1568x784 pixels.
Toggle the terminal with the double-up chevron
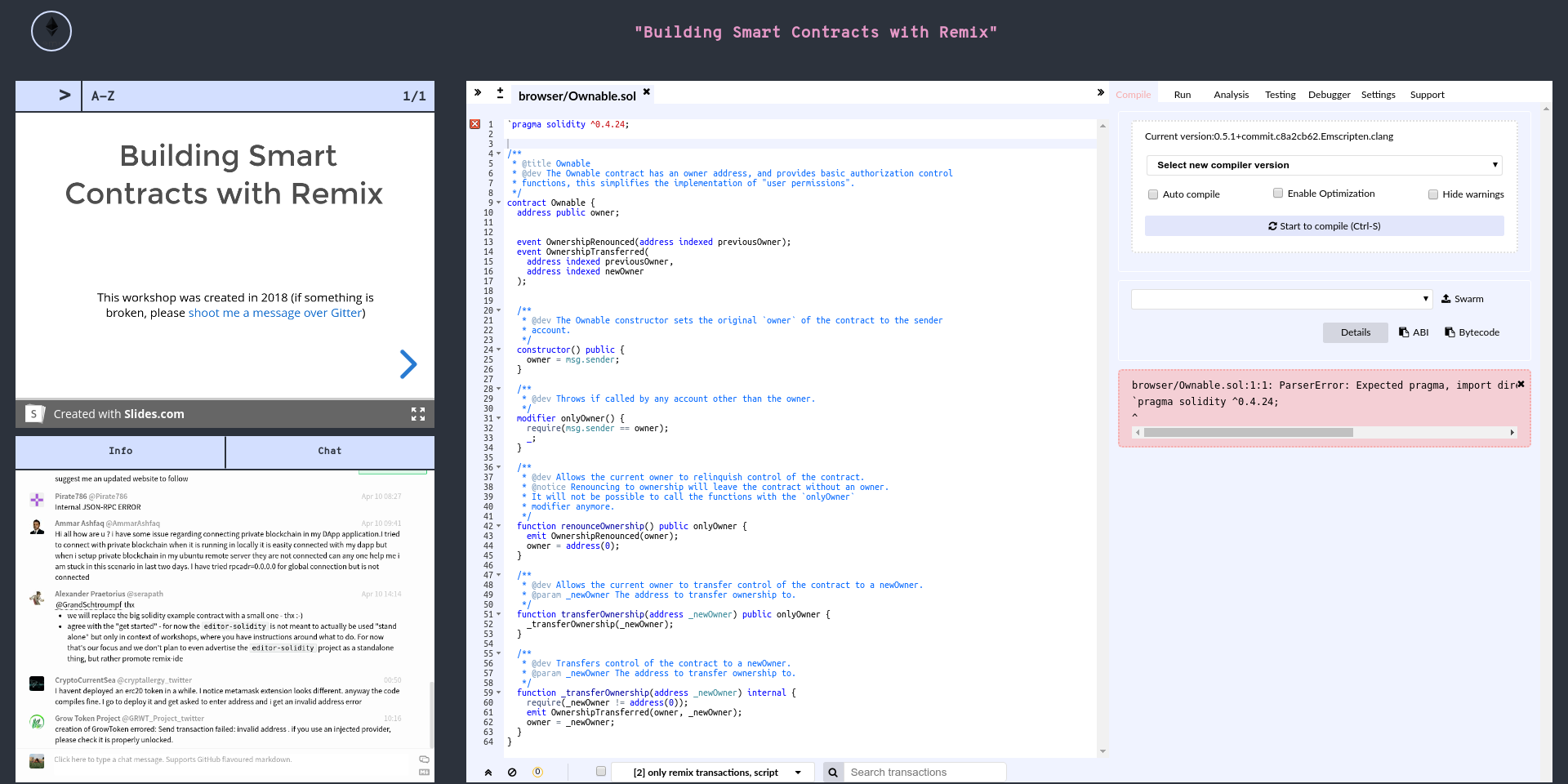click(x=488, y=772)
